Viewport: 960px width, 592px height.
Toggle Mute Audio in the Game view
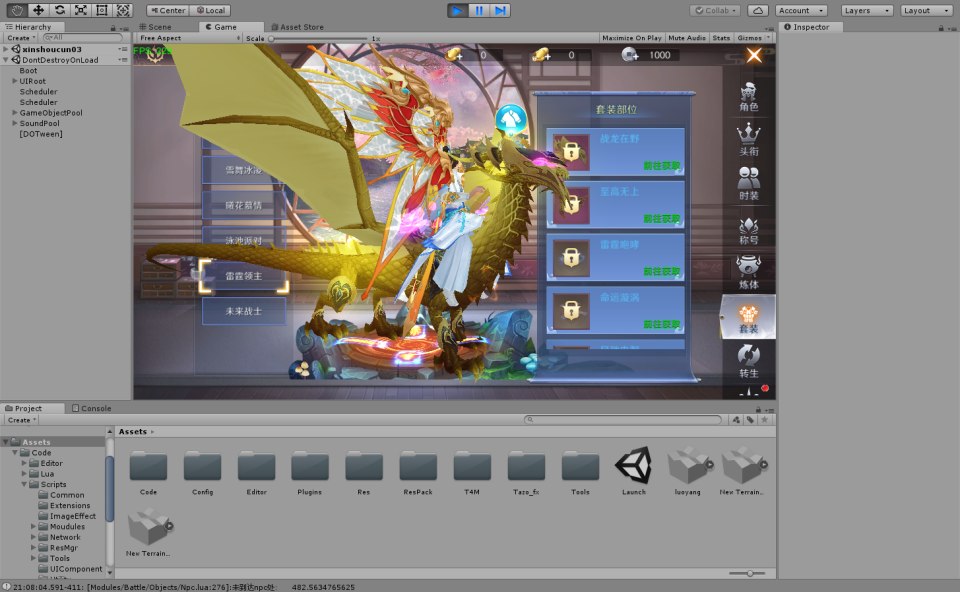687,38
